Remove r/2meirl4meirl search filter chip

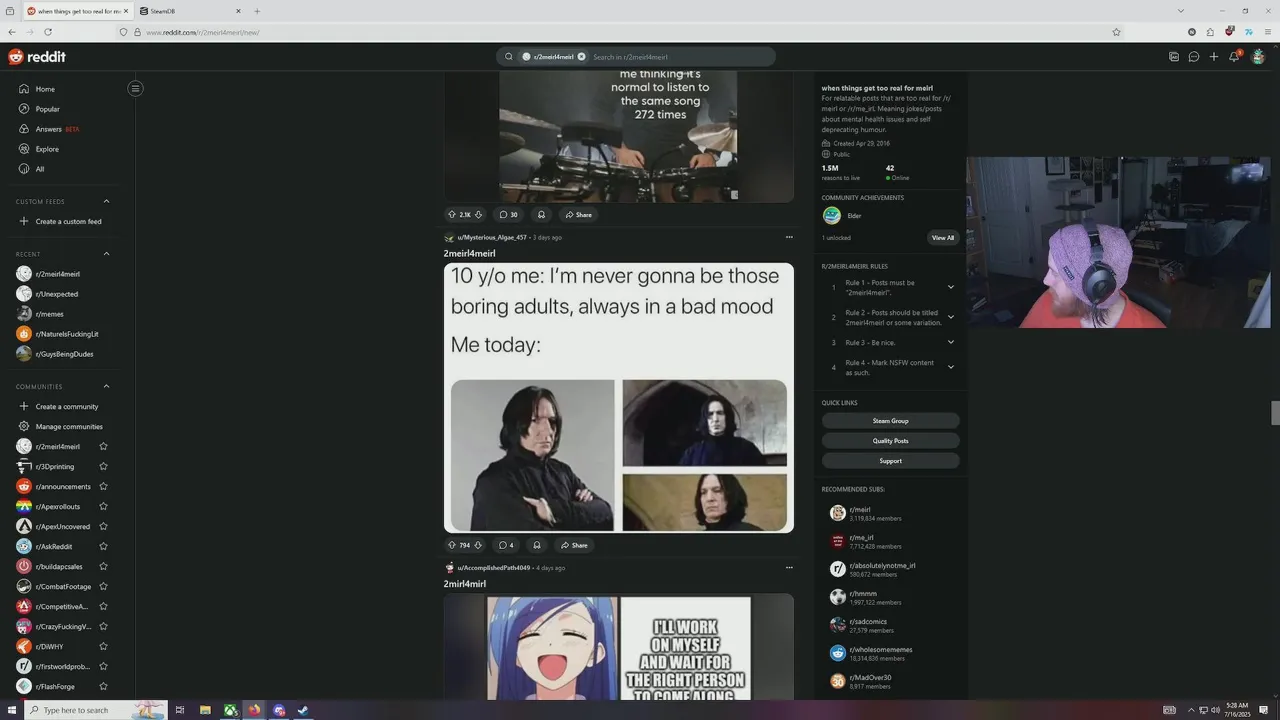581,57
